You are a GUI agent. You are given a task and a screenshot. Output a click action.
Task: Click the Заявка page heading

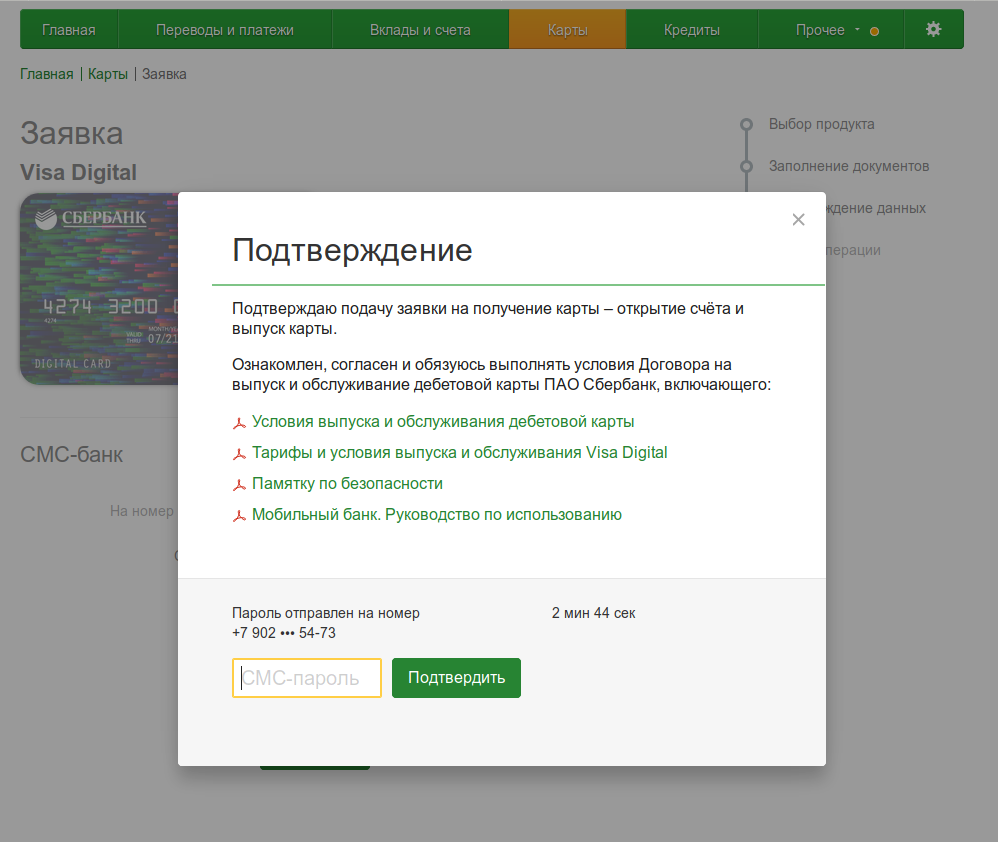(x=71, y=134)
